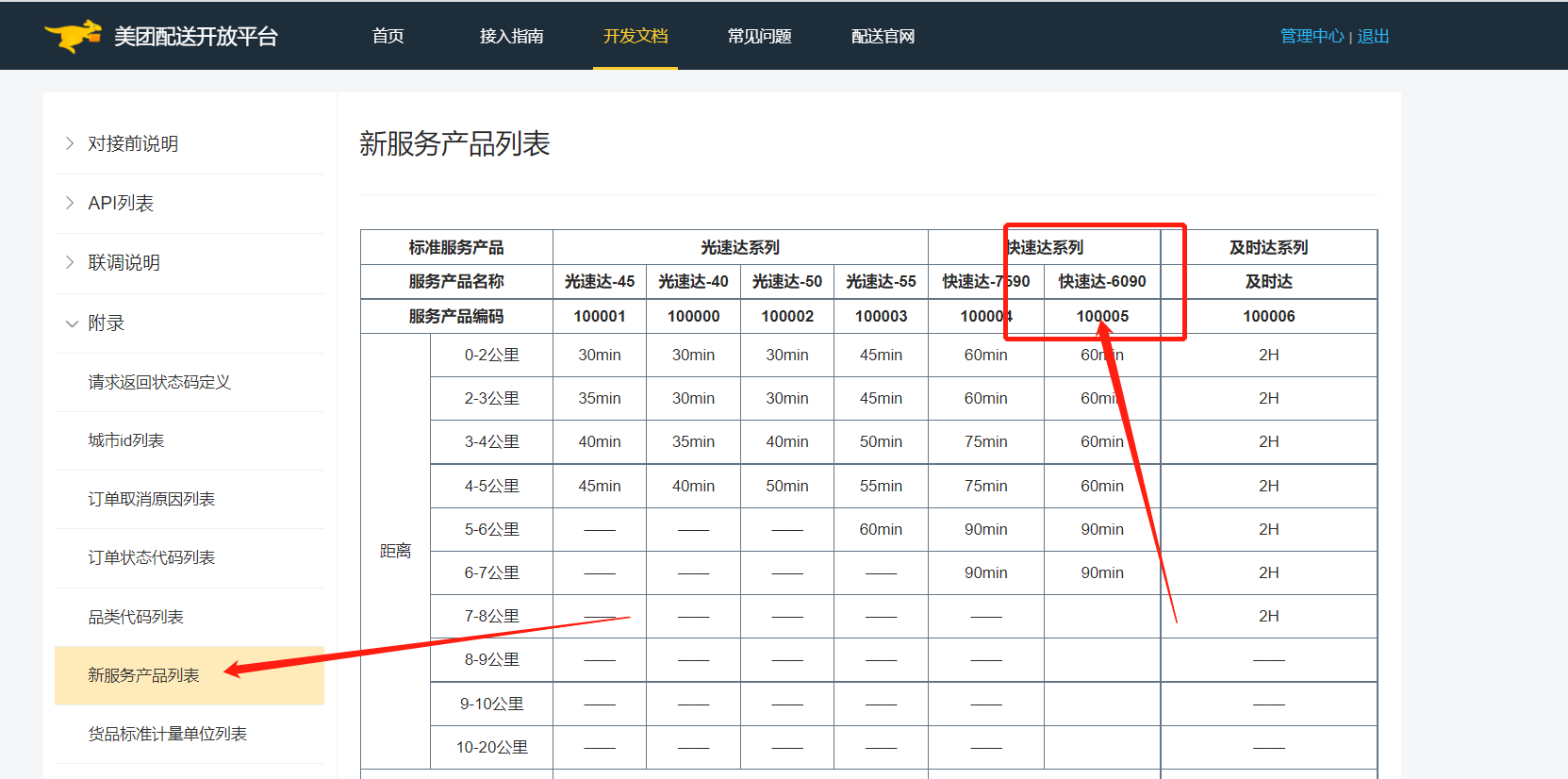The height and width of the screenshot is (779, 1568).
Task: Click the 服务产品名称 row label
Action: pyautogui.click(x=456, y=281)
